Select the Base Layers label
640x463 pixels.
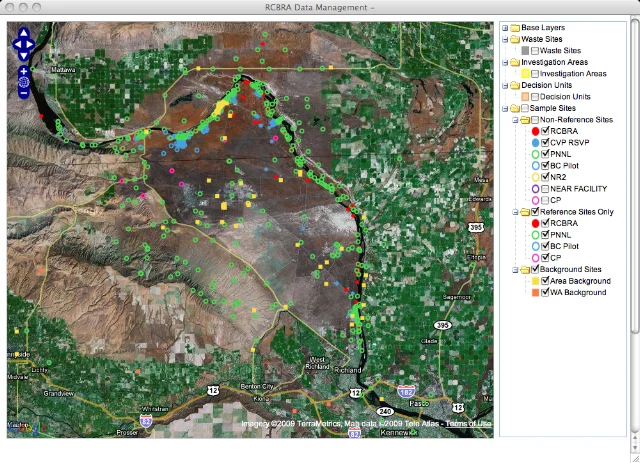(543, 27)
